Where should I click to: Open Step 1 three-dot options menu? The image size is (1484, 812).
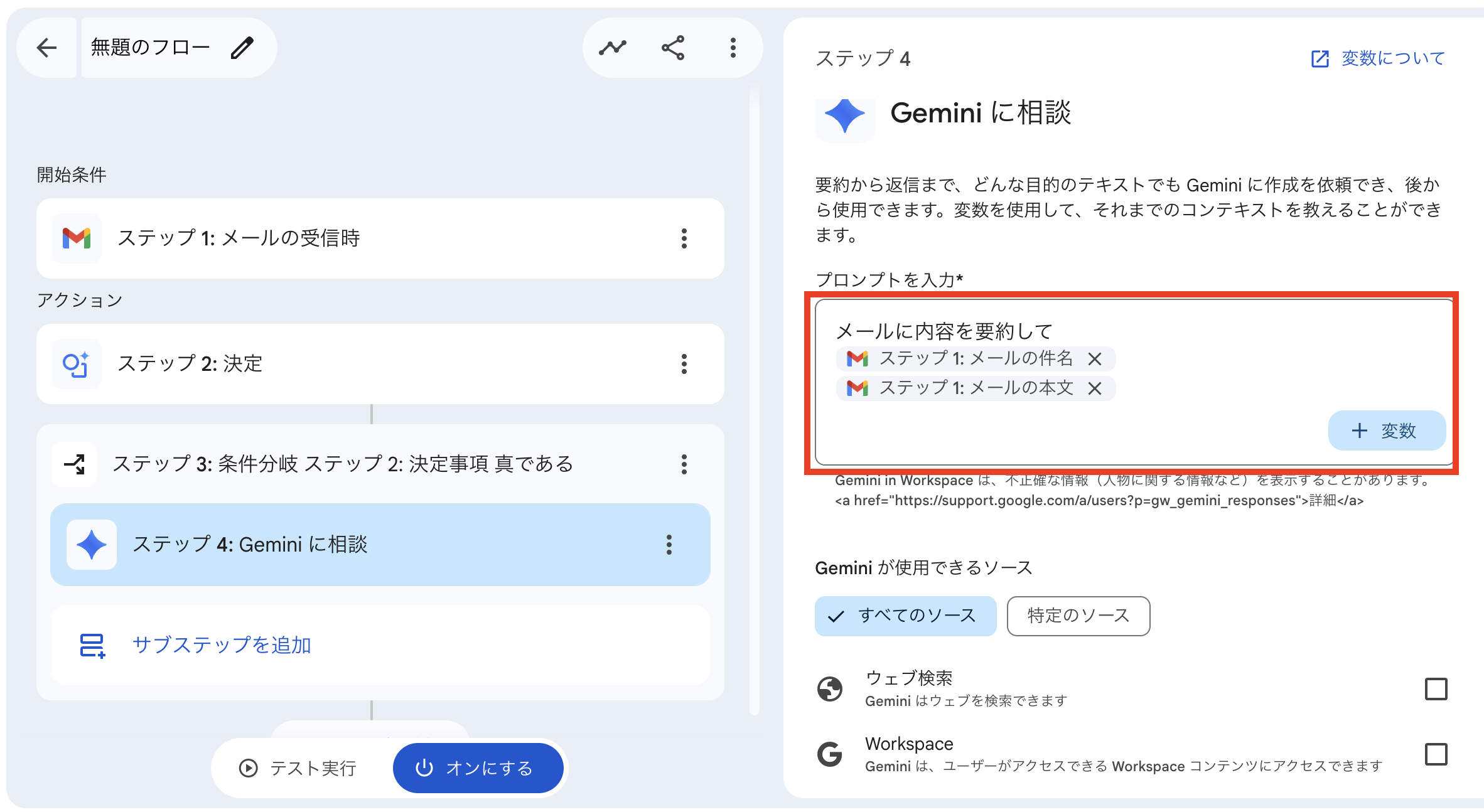[684, 238]
